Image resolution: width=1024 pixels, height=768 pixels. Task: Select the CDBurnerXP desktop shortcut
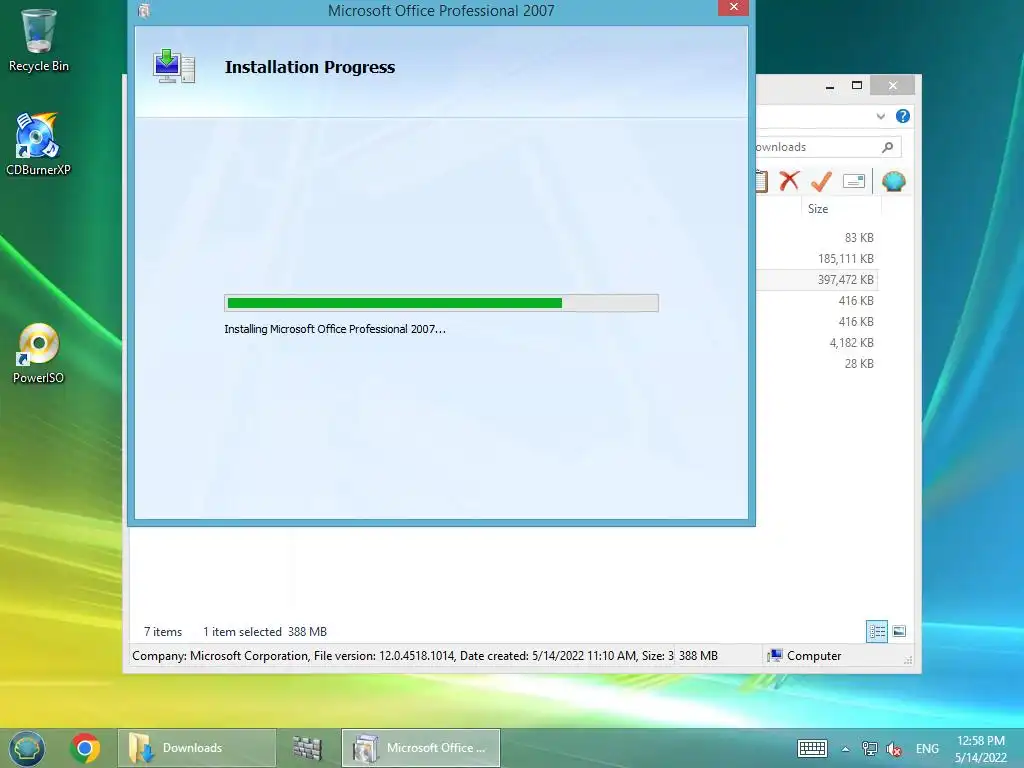coord(38,144)
